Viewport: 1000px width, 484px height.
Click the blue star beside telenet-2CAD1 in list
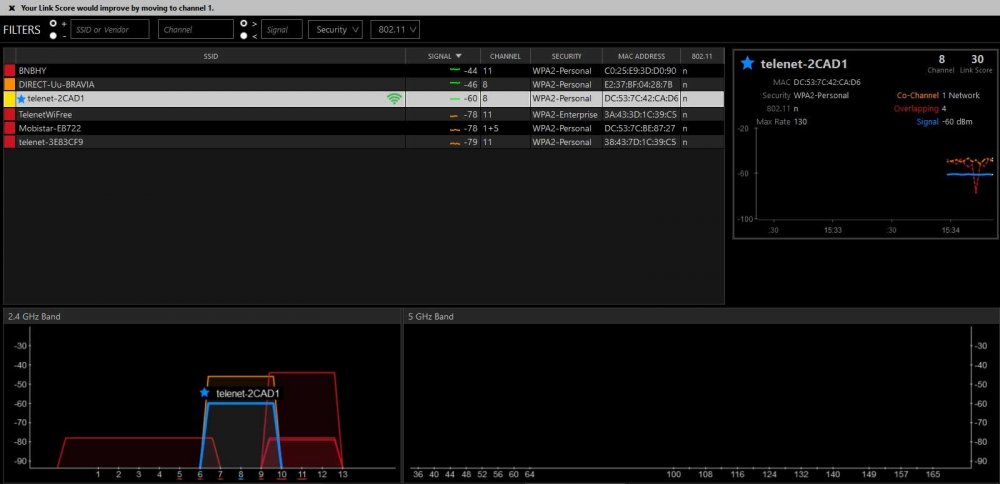21,99
